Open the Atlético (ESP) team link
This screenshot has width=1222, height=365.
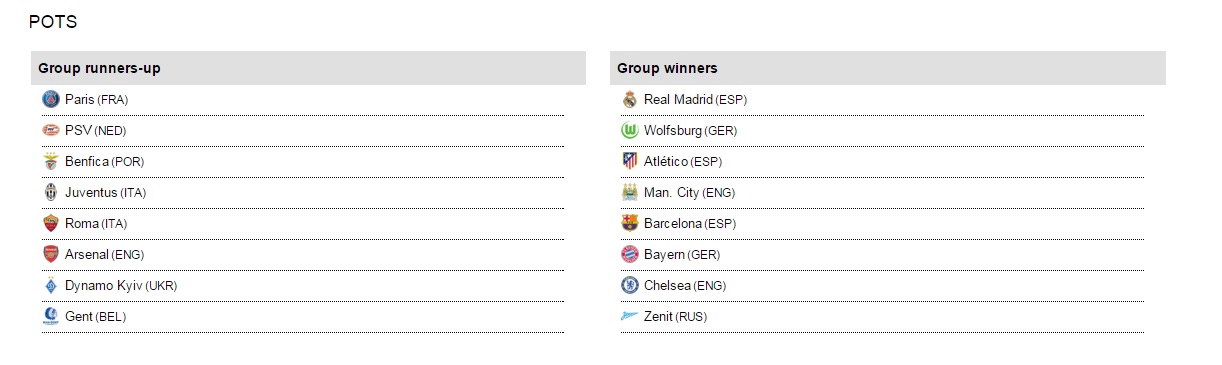tap(683, 162)
